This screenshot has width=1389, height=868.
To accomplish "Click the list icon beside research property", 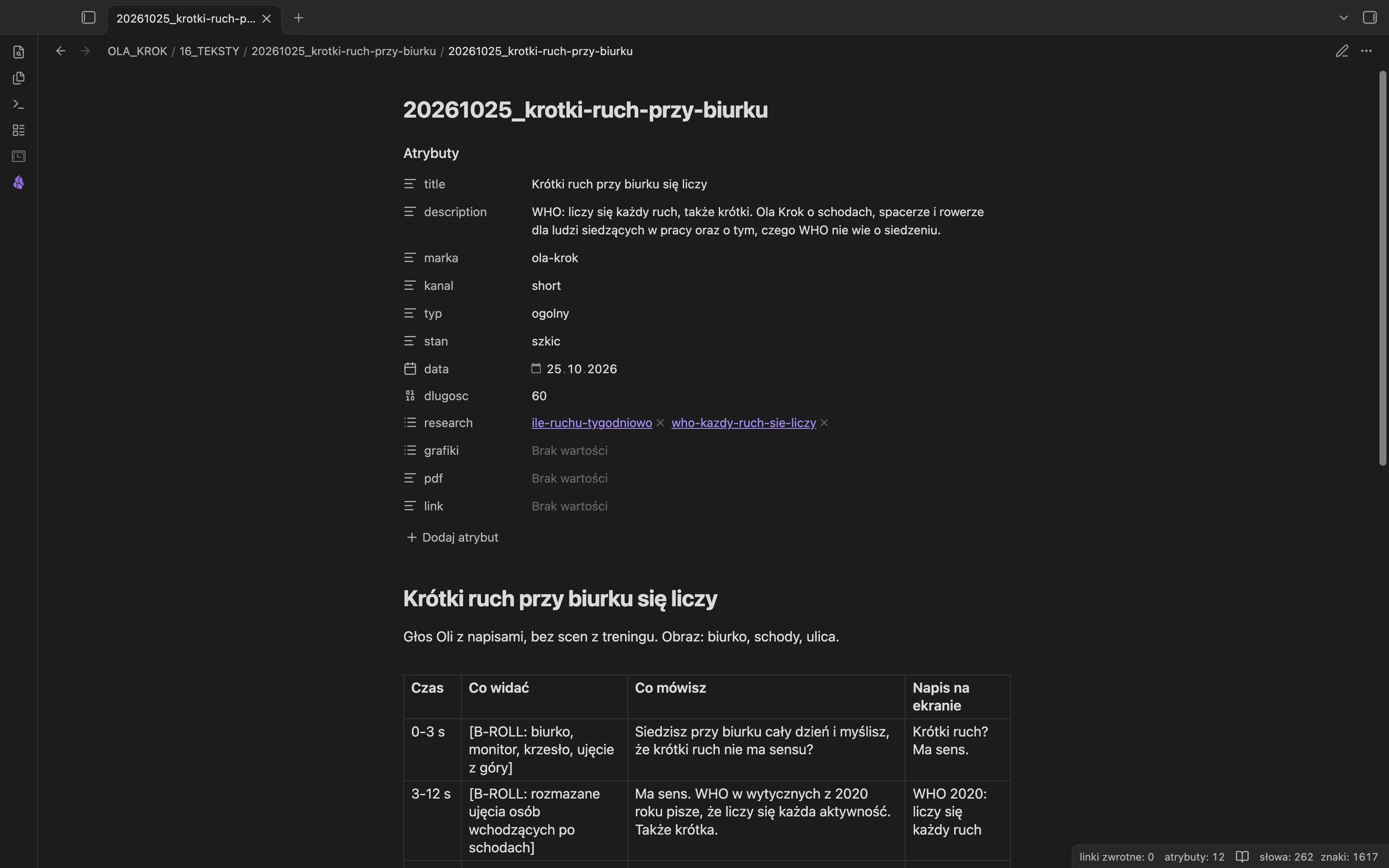I will pyautogui.click(x=410, y=423).
